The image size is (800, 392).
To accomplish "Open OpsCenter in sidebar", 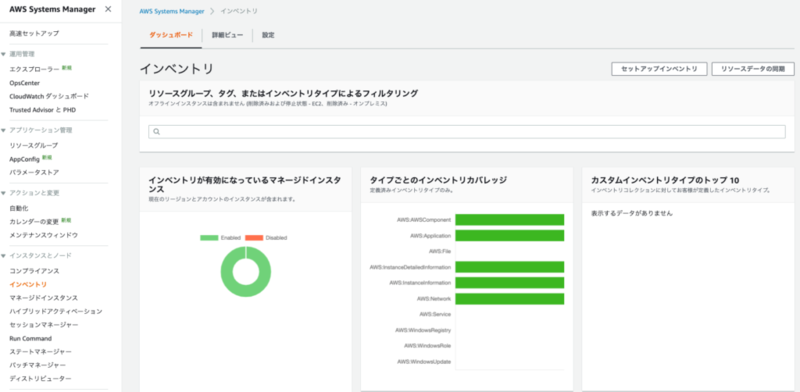I will click(24, 83).
